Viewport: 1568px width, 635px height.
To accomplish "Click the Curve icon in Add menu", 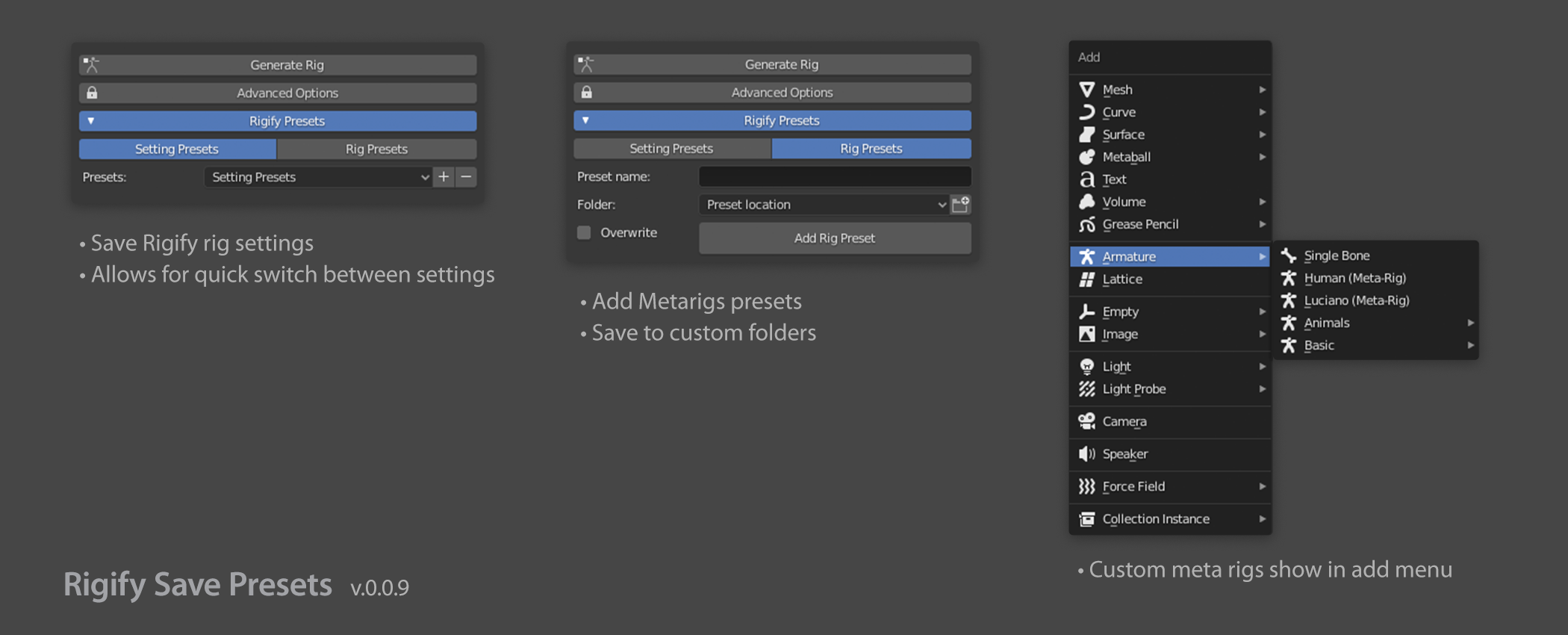I will (x=1087, y=112).
